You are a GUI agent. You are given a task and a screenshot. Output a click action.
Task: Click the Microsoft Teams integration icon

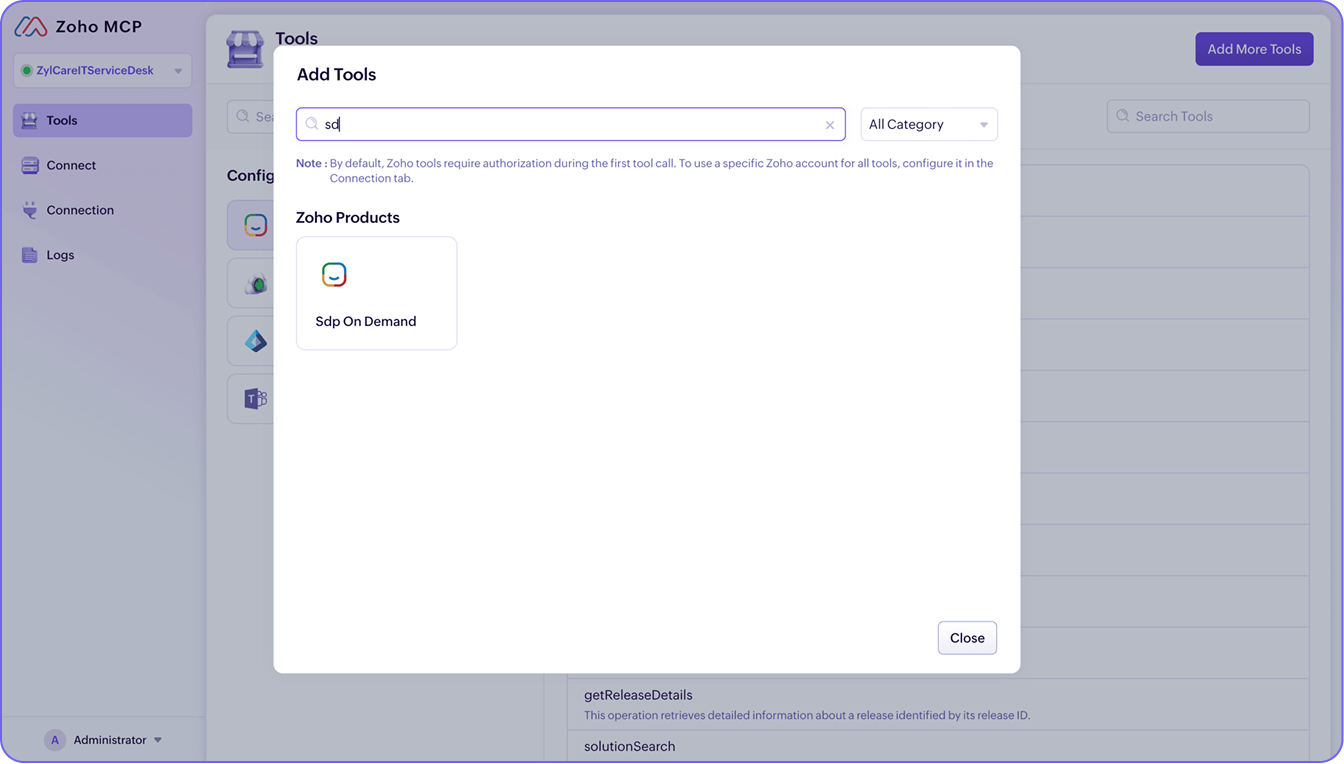[256, 398]
